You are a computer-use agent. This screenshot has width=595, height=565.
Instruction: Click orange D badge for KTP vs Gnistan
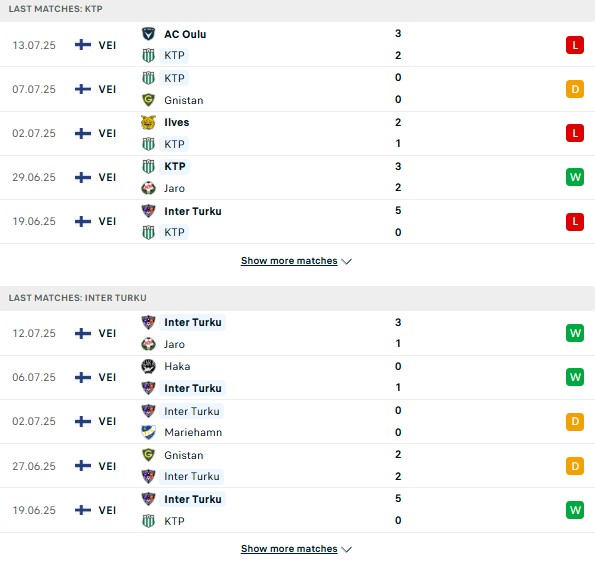(575, 89)
